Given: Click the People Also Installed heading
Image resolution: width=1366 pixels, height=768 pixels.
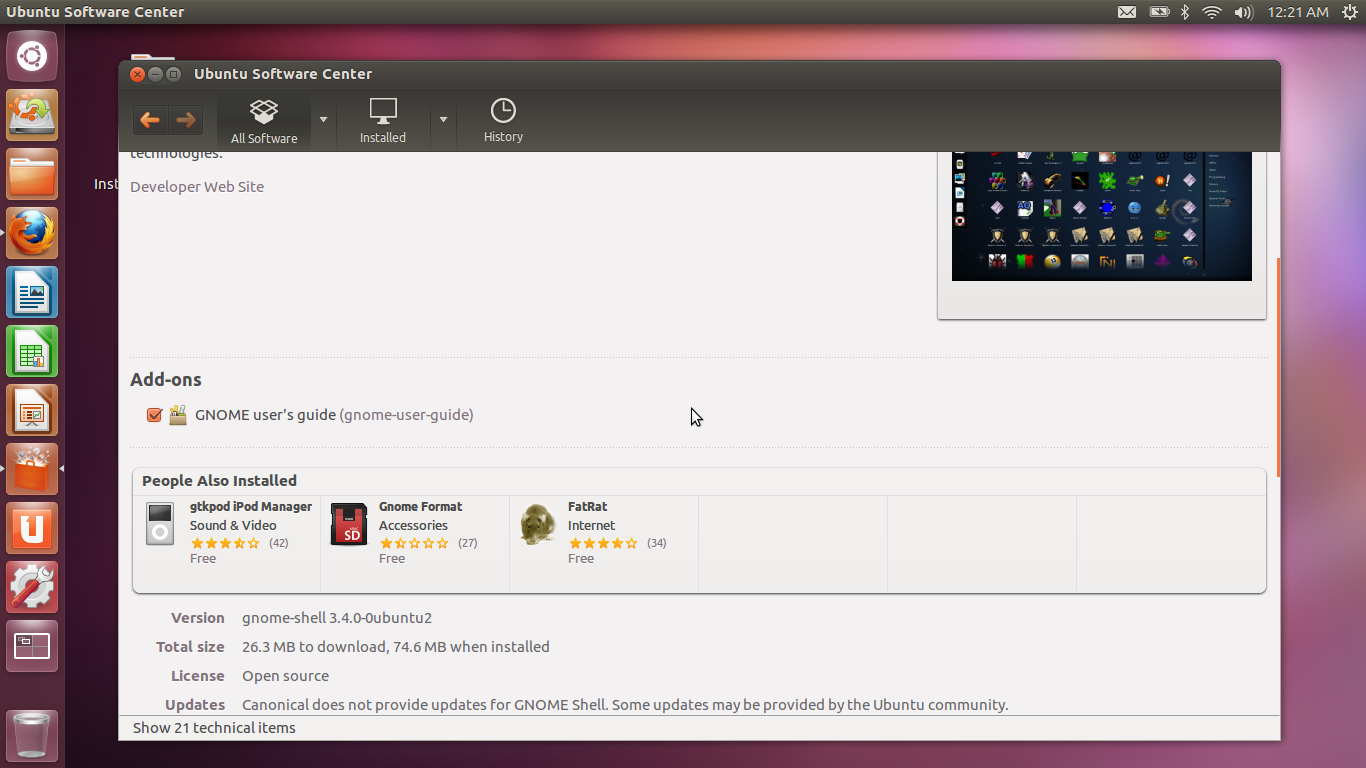Looking at the screenshot, I should [219, 481].
